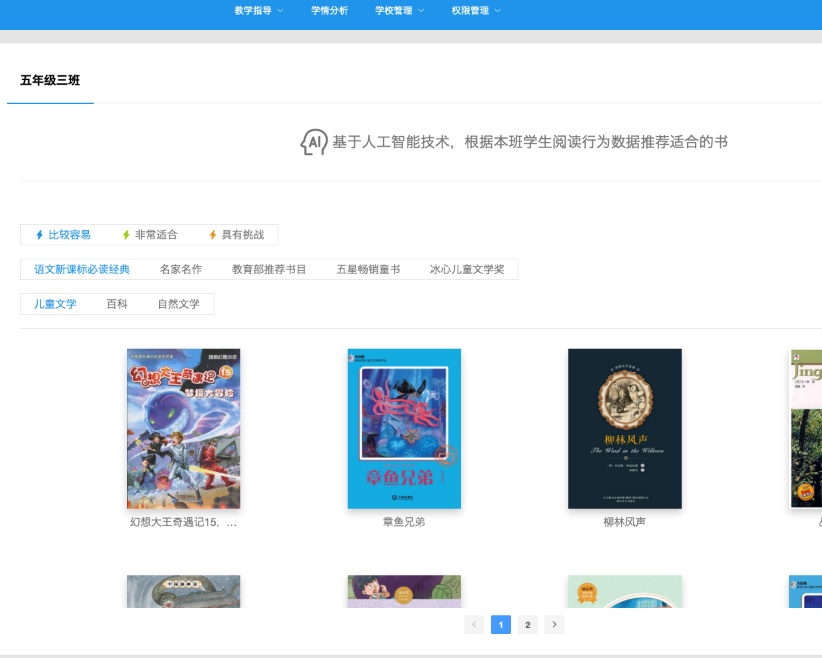Screen dimensions: 822x658
Task: Click the blue lightning icon of 比较容易
Action: coord(39,235)
